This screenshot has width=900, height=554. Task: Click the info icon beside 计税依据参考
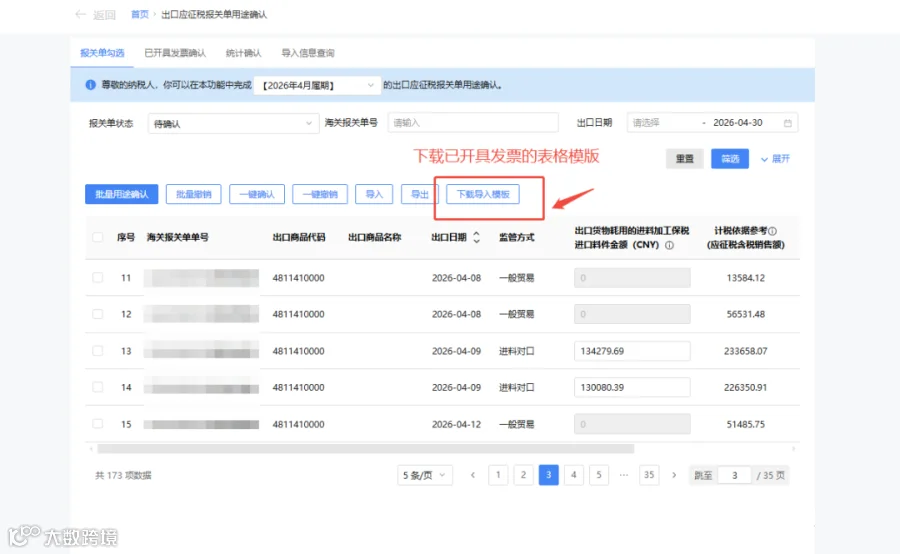(773, 231)
